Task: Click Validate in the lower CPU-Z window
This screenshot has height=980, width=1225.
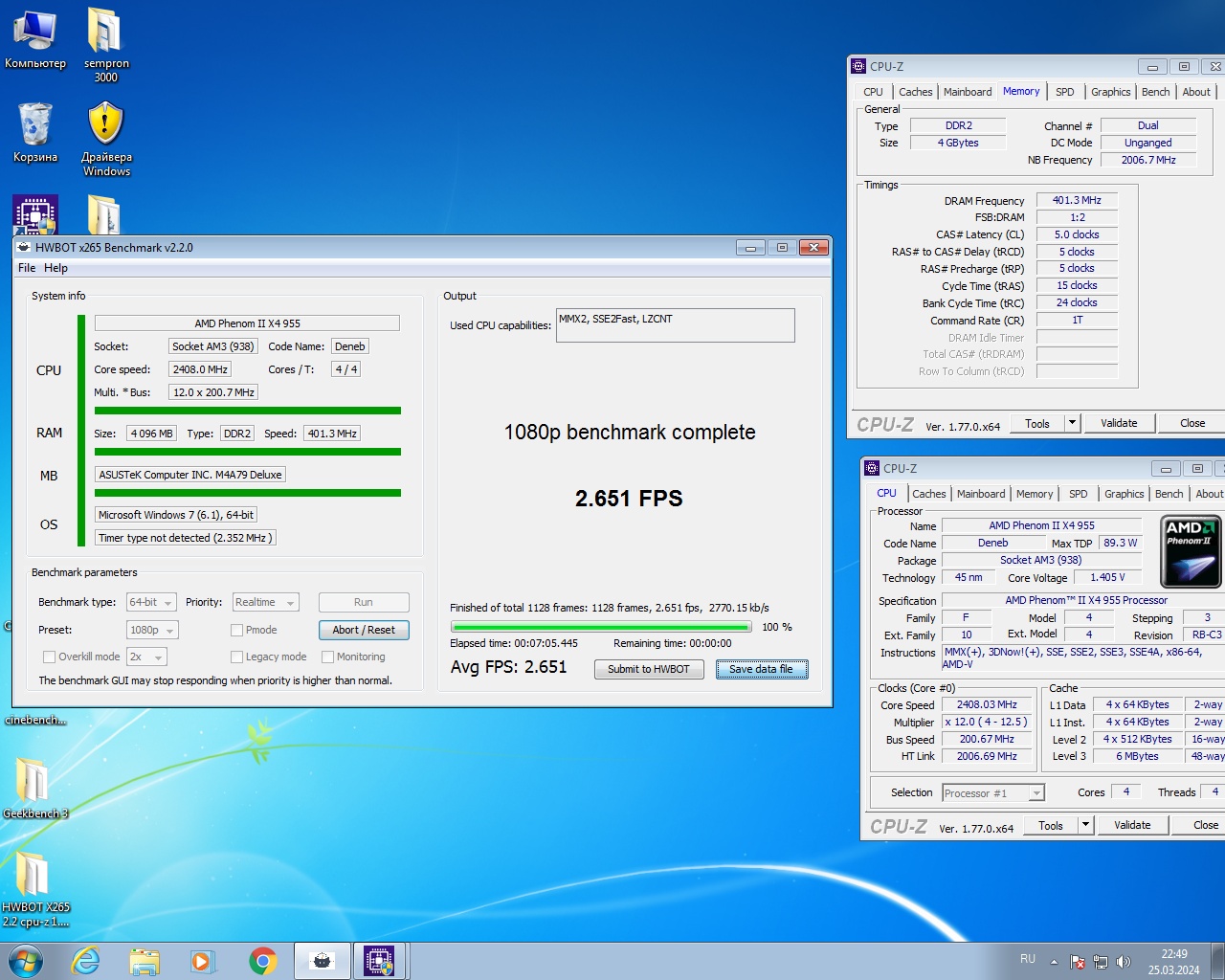Action: [x=1132, y=825]
